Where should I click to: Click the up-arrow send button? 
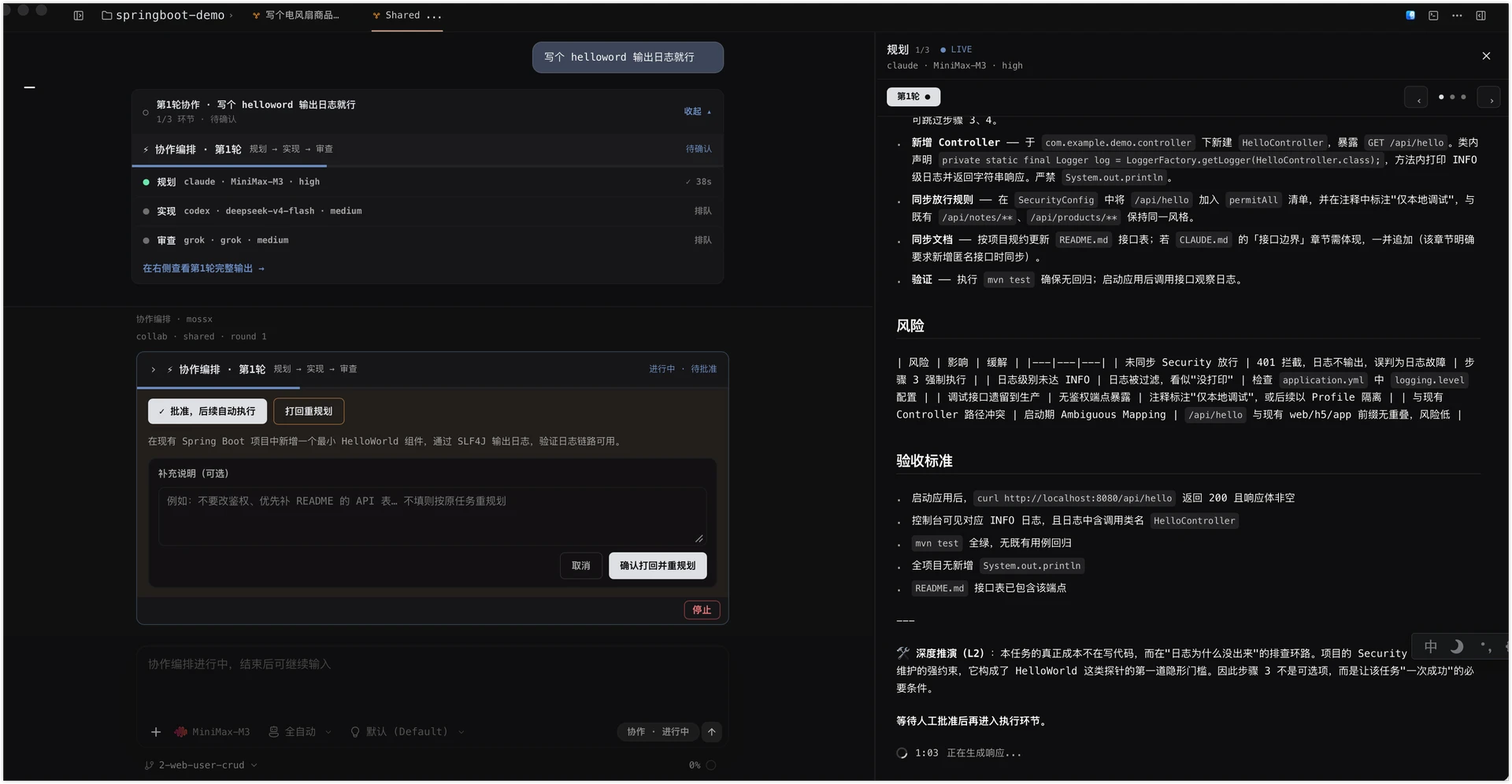(x=712, y=732)
